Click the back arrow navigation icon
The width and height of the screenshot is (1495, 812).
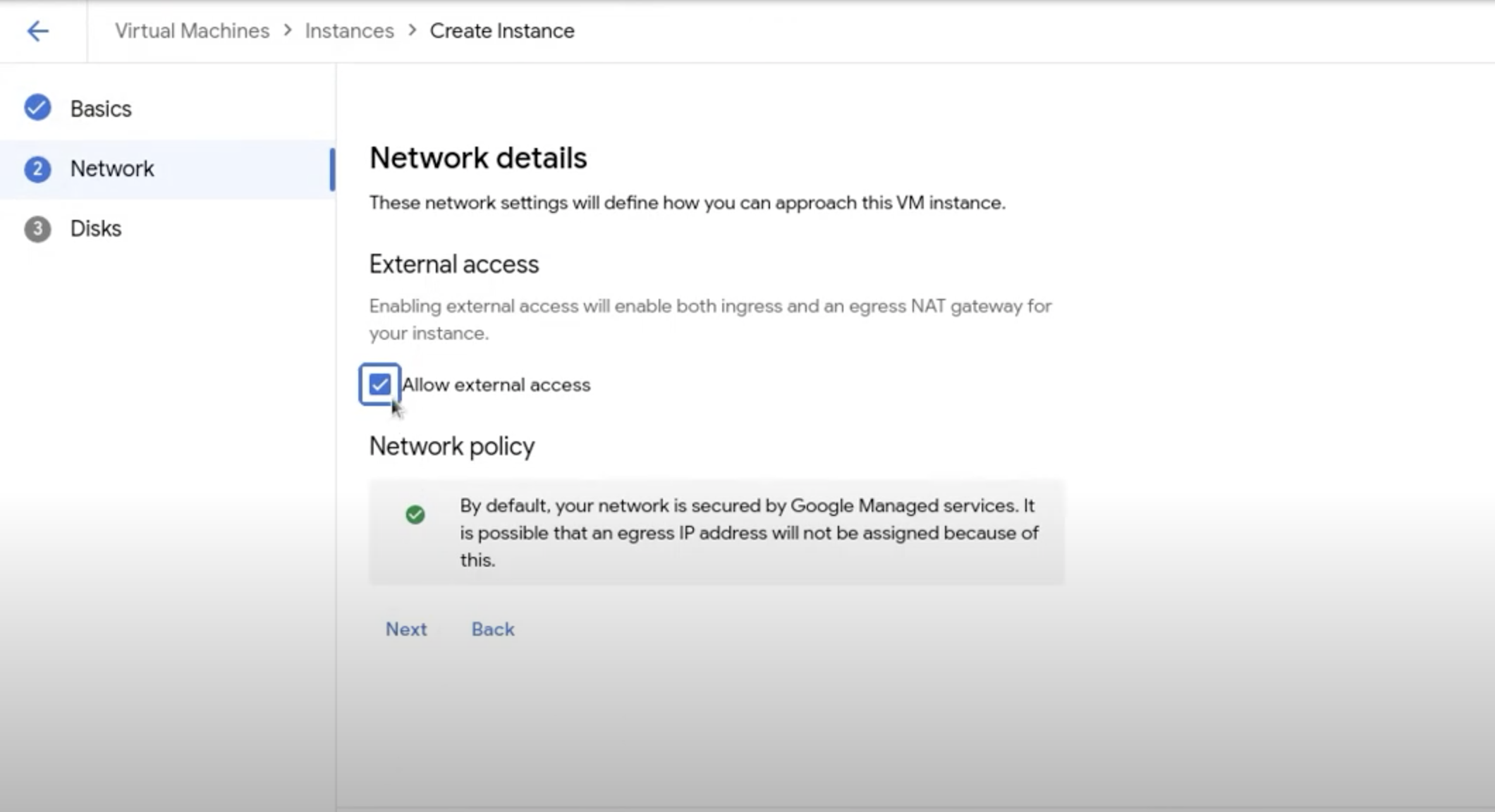pyautogui.click(x=39, y=30)
